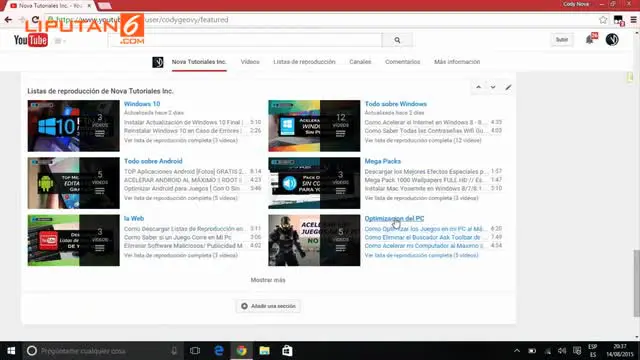Click the Cortana microphone icon
This screenshot has width=640, height=360.
pyautogui.click(x=174, y=351)
